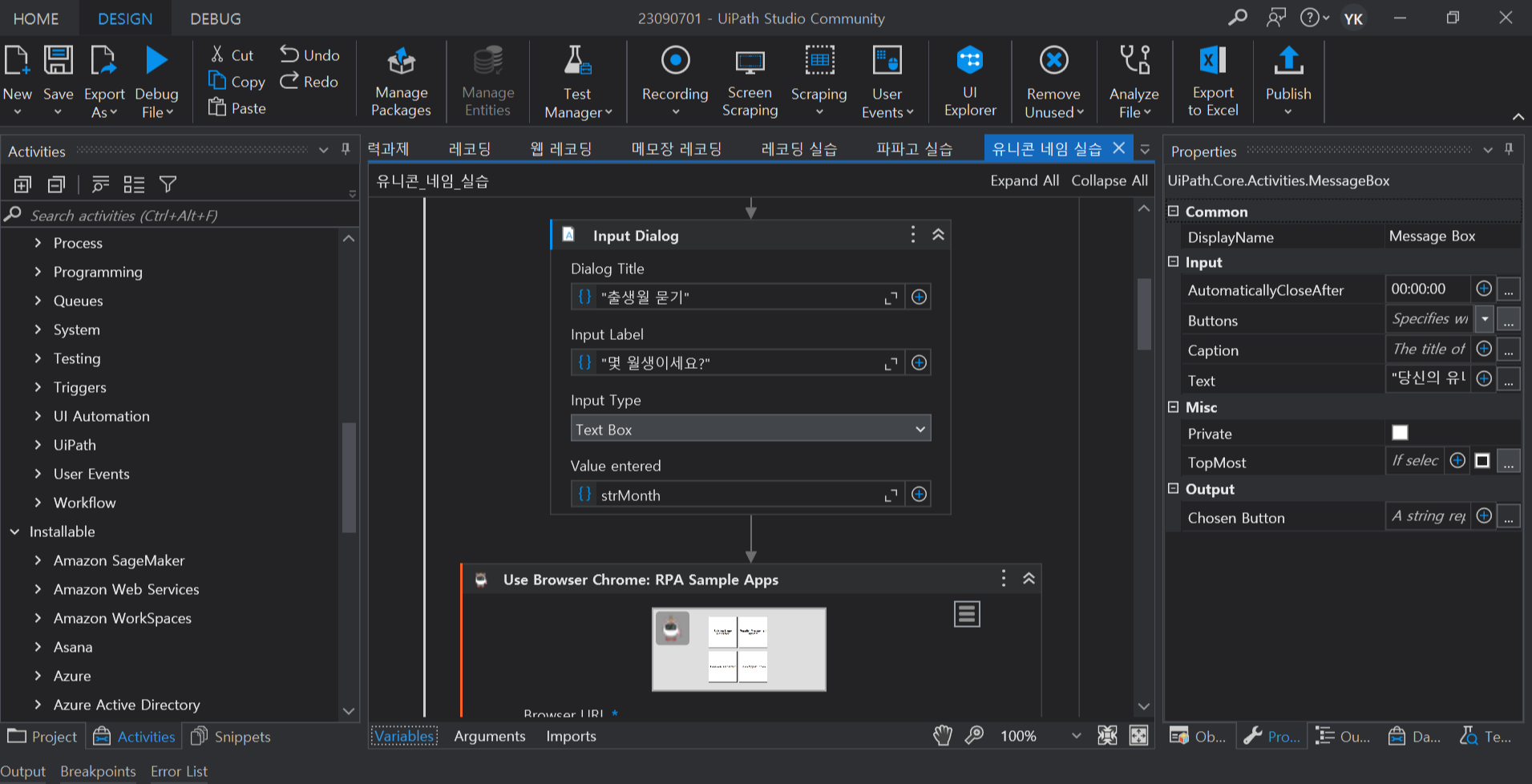Collapse the Installable tree node

click(x=14, y=531)
